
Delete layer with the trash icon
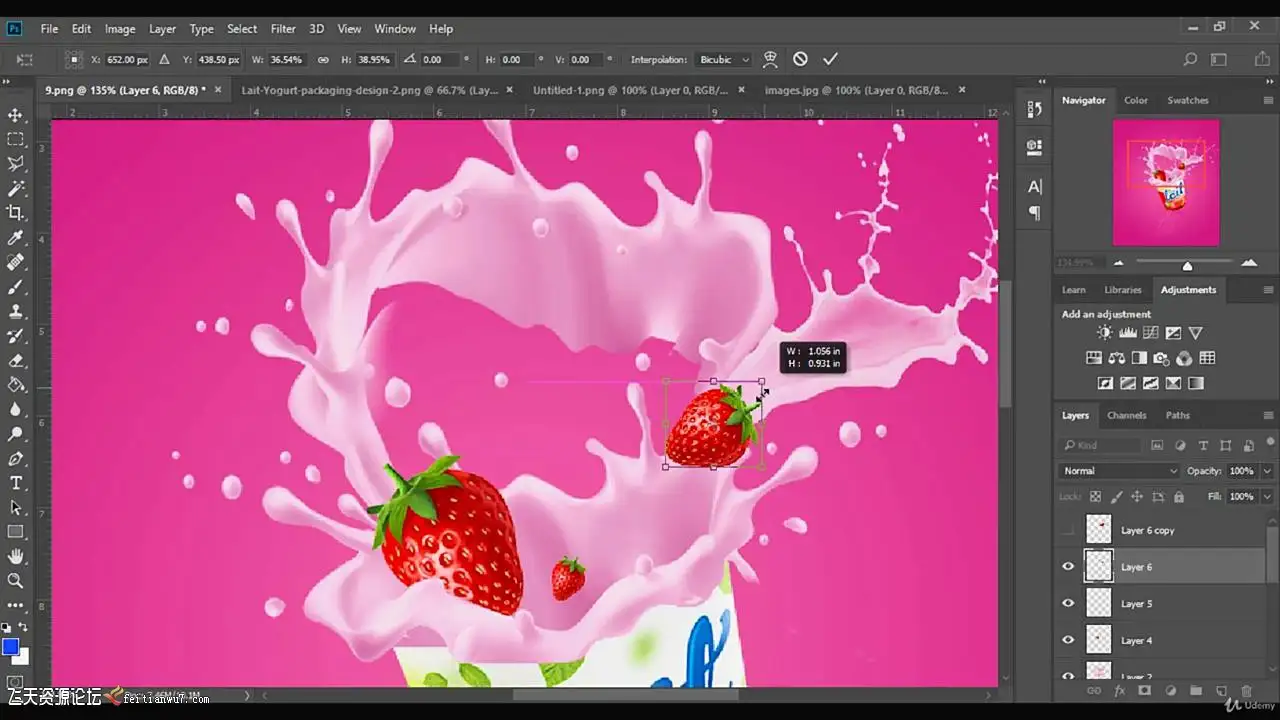tap(1246, 691)
